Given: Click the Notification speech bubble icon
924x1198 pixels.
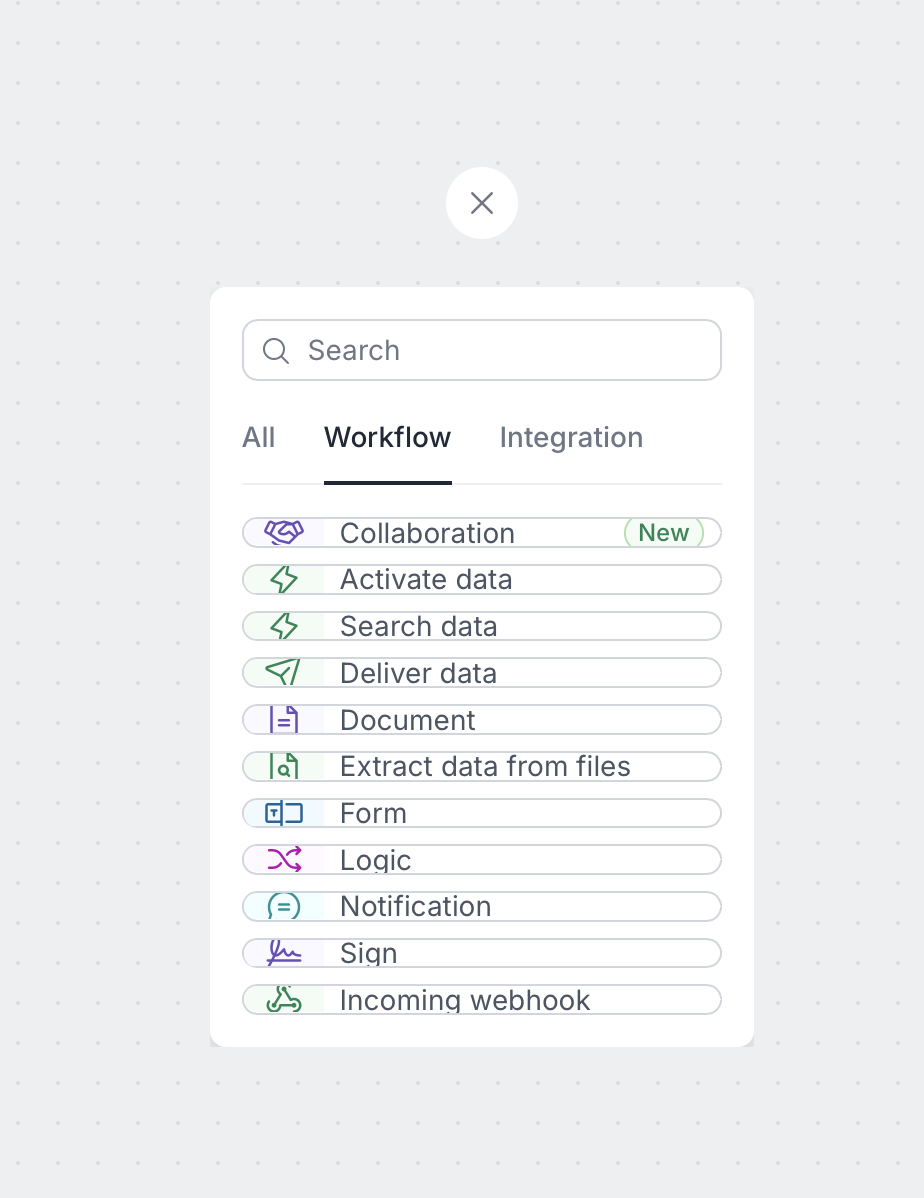Looking at the screenshot, I should click(x=284, y=906).
